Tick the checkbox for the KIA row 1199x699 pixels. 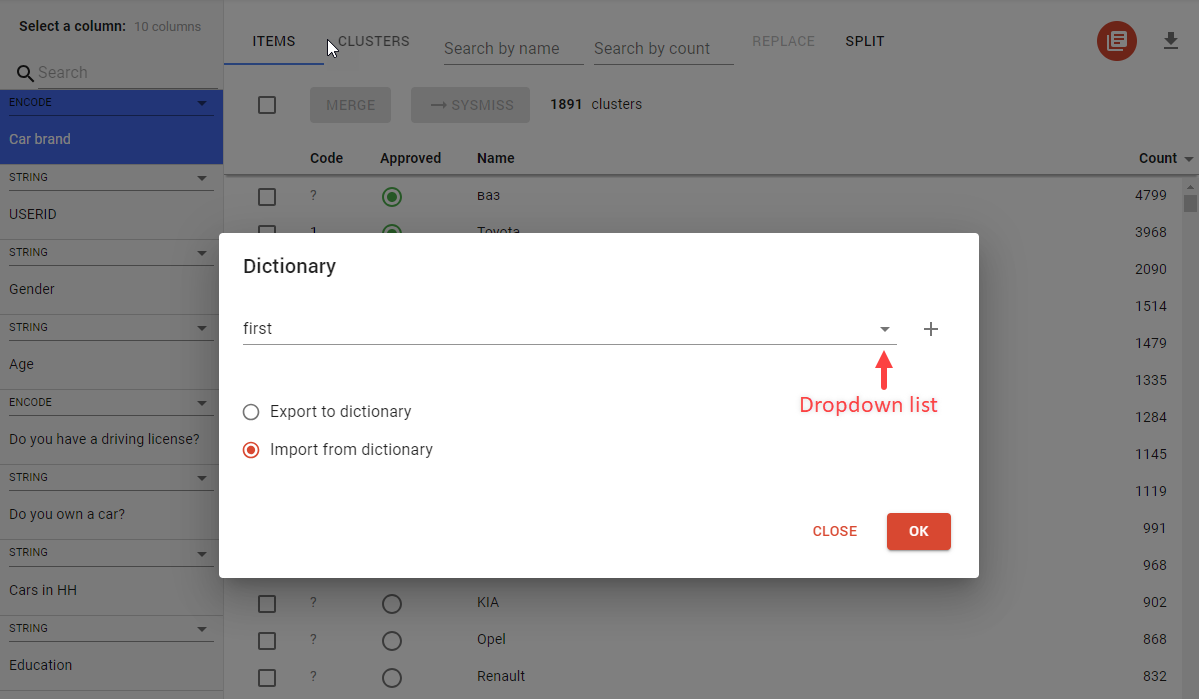coord(267,603)
